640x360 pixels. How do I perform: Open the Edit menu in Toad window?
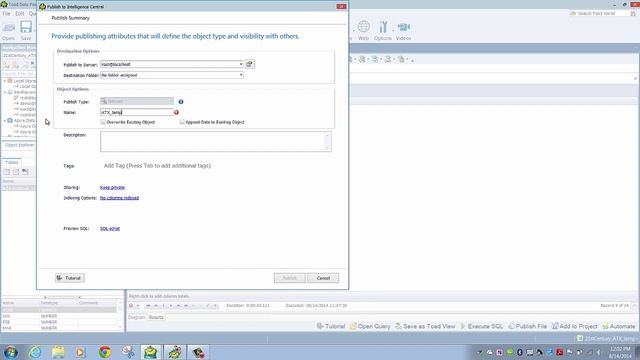coord(20,13)
